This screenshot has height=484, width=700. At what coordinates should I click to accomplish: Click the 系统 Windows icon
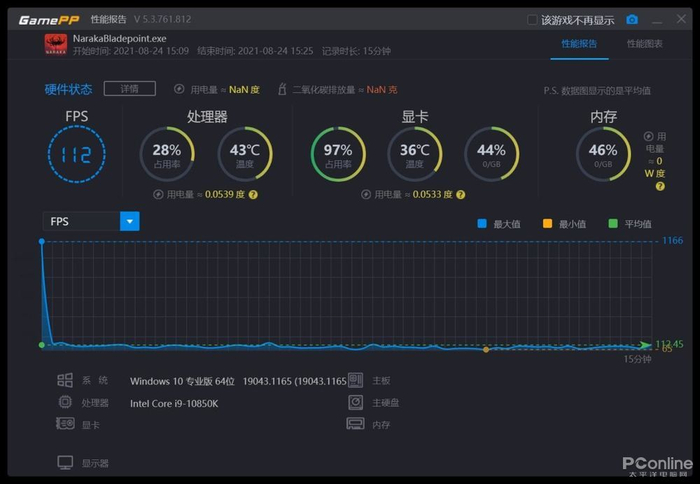click(65, 380)
